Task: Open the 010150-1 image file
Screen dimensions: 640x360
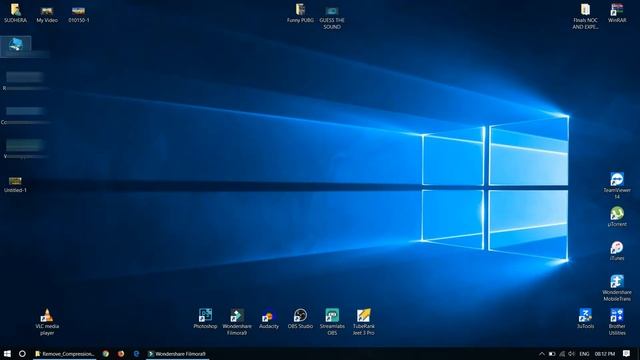Action: 78,13
